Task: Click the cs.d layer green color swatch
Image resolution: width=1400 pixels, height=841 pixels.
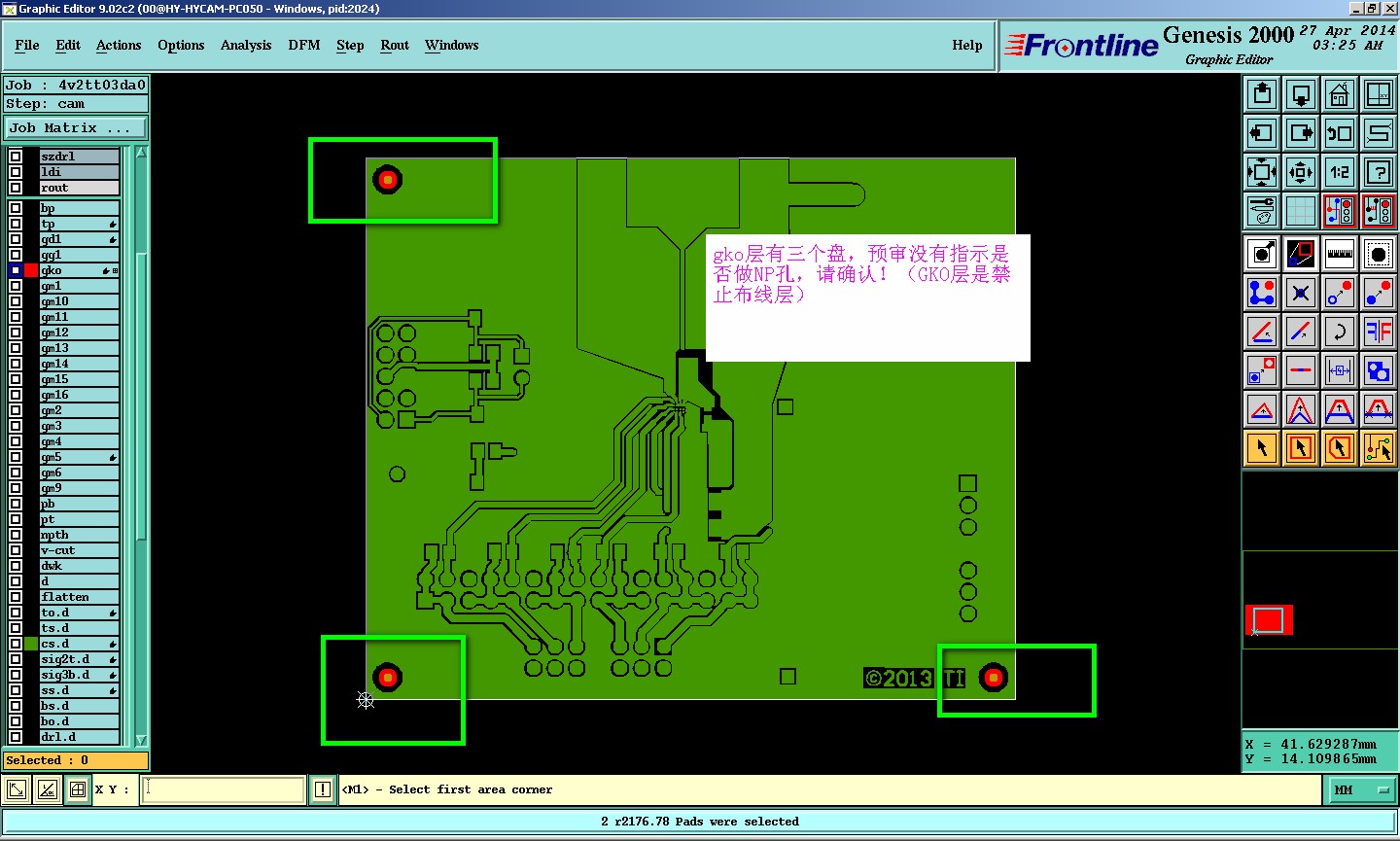Action: tap(31, 644)
